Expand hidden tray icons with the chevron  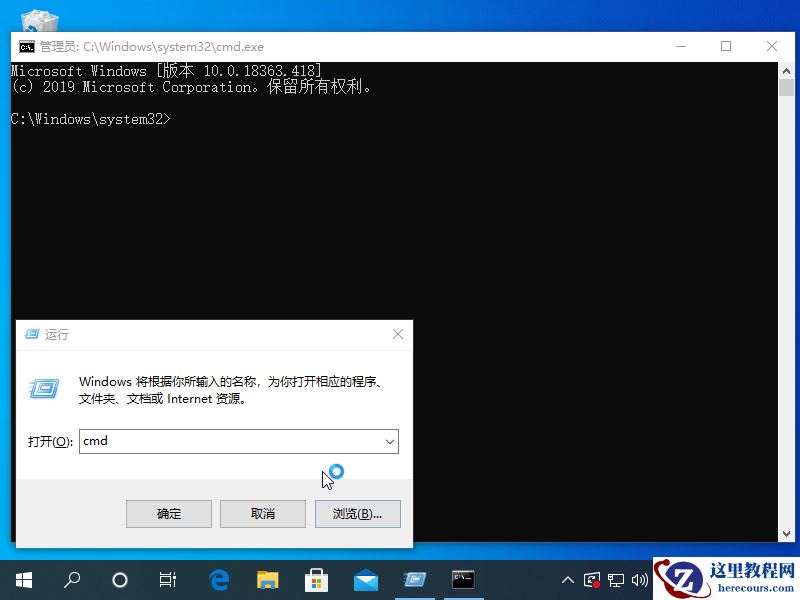click(x=566, y=580)
